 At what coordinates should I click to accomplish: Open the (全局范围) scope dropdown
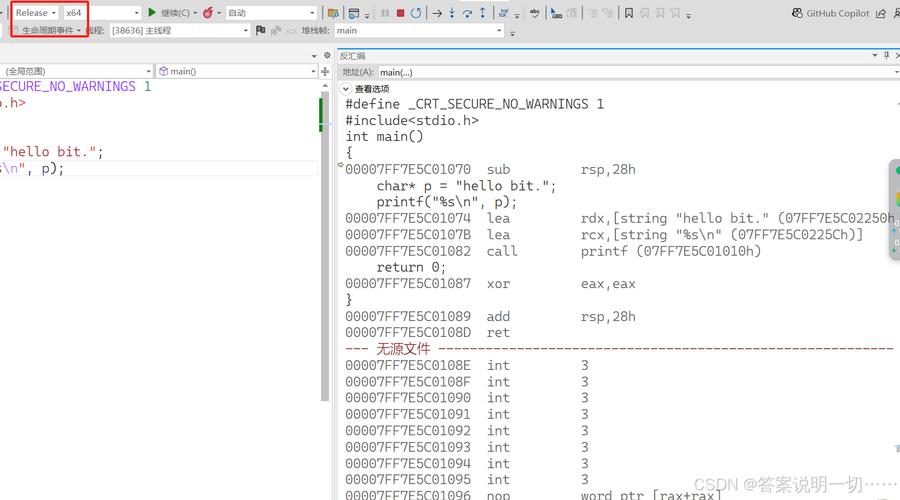point(76,71)
